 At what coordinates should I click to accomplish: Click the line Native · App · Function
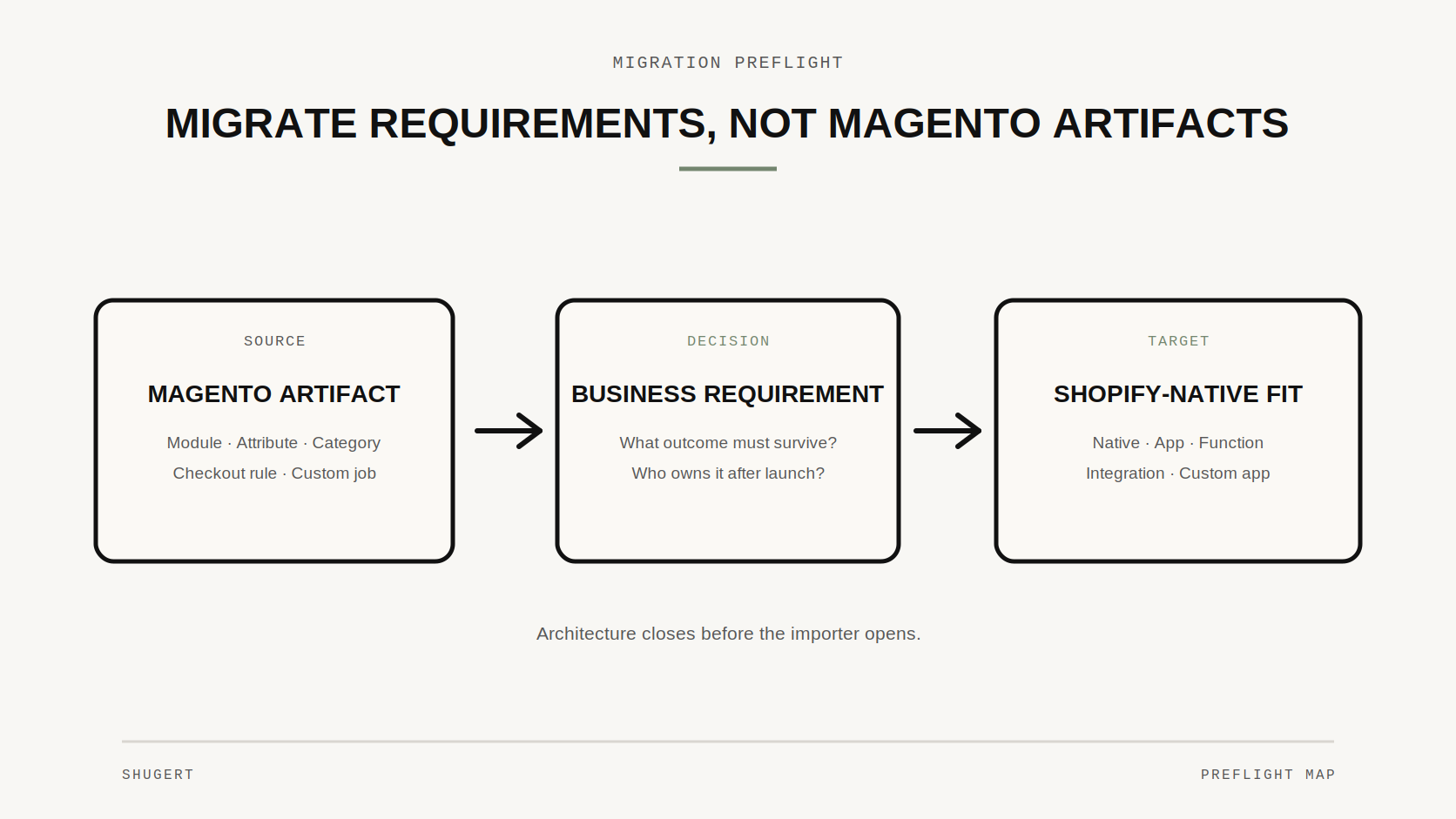(x=1178, y=443)
